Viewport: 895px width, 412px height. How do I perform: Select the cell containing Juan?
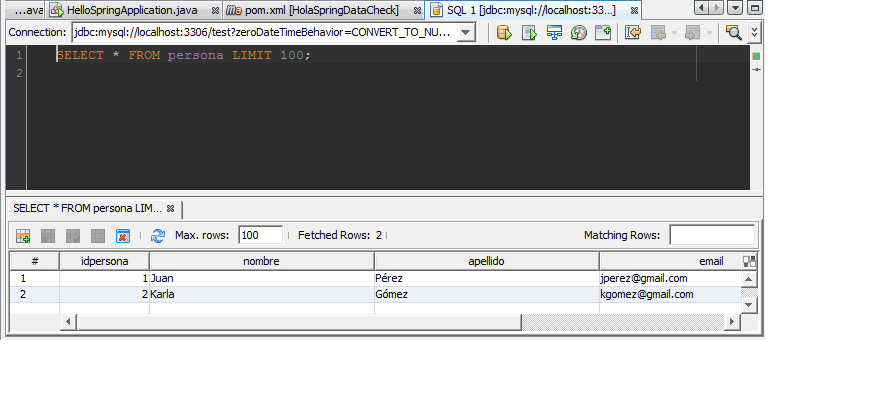(261, 278)
